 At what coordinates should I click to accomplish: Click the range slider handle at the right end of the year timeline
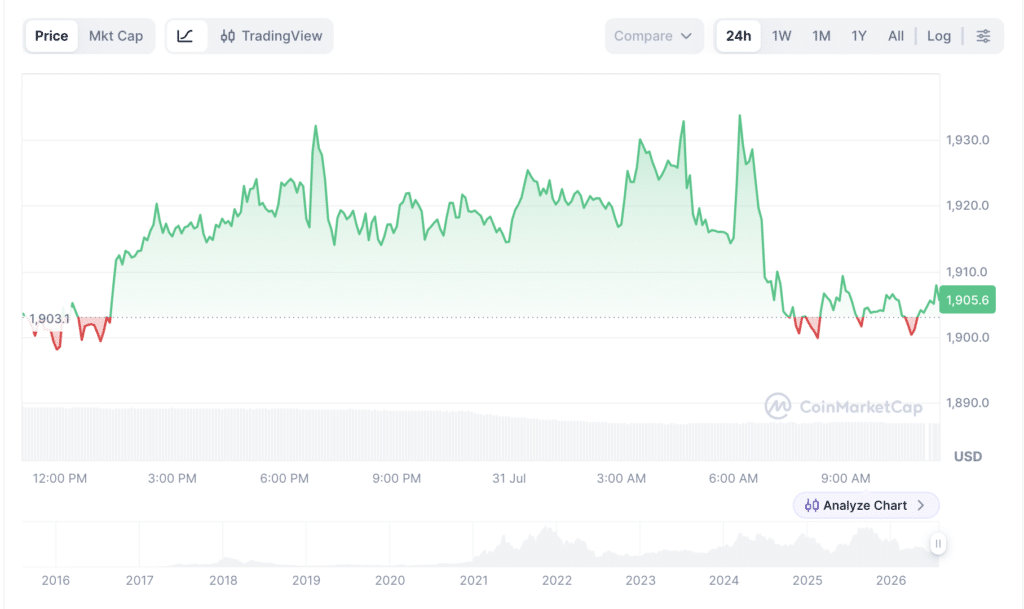(938, 544)
